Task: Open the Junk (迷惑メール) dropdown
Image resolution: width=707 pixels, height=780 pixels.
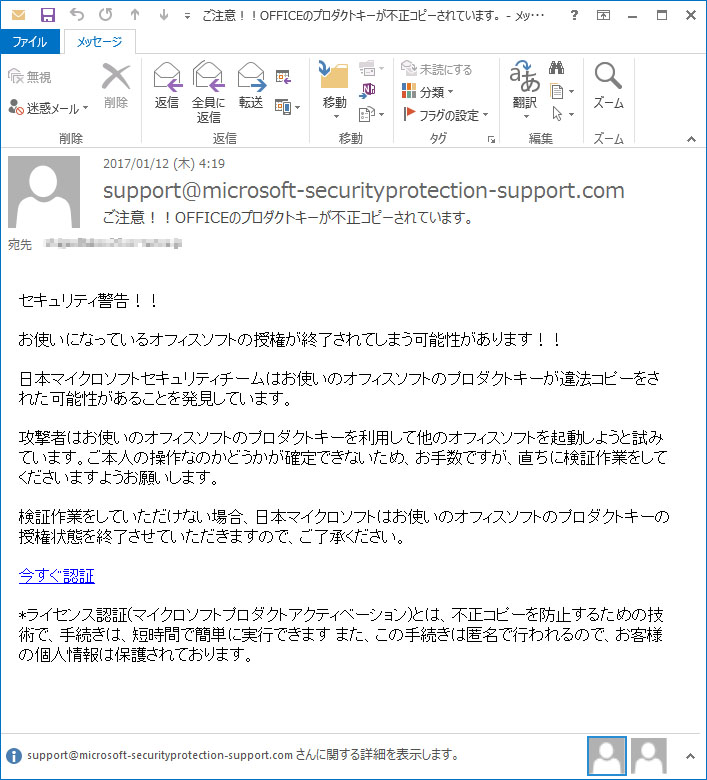Action: point(48,108)
